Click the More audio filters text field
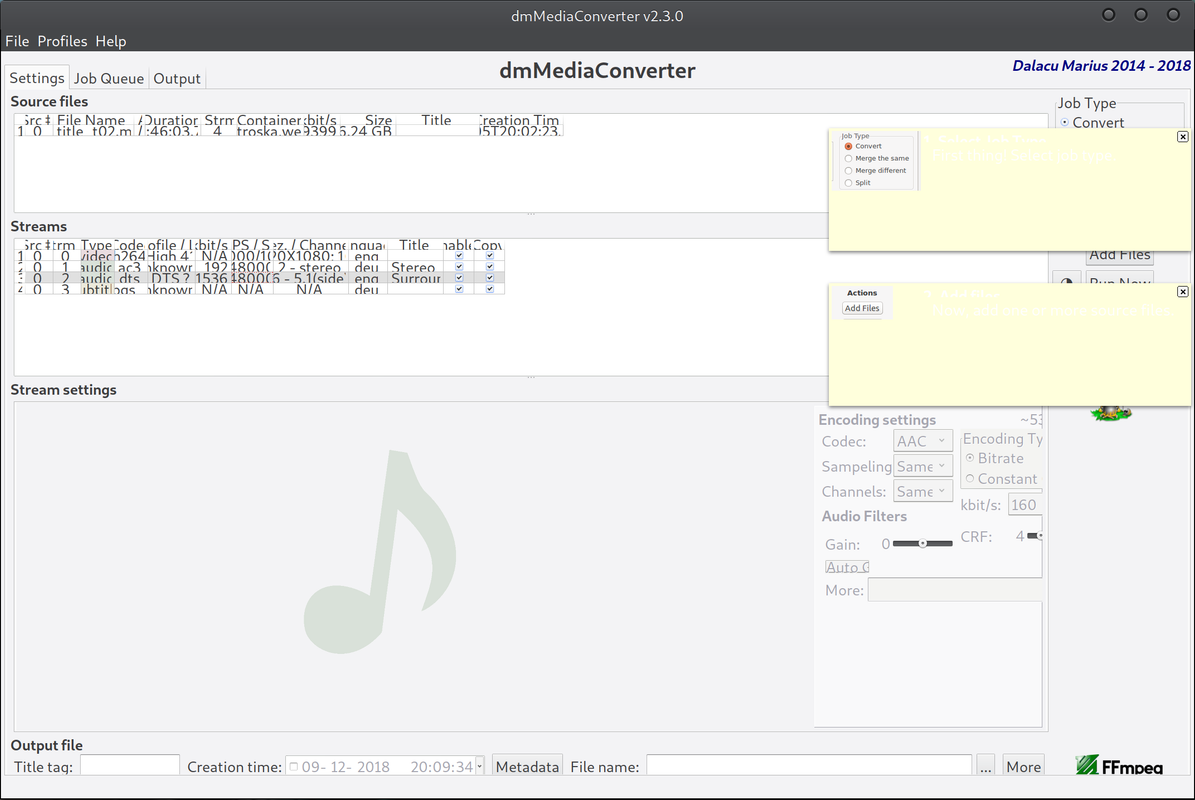 pos(954,590)
